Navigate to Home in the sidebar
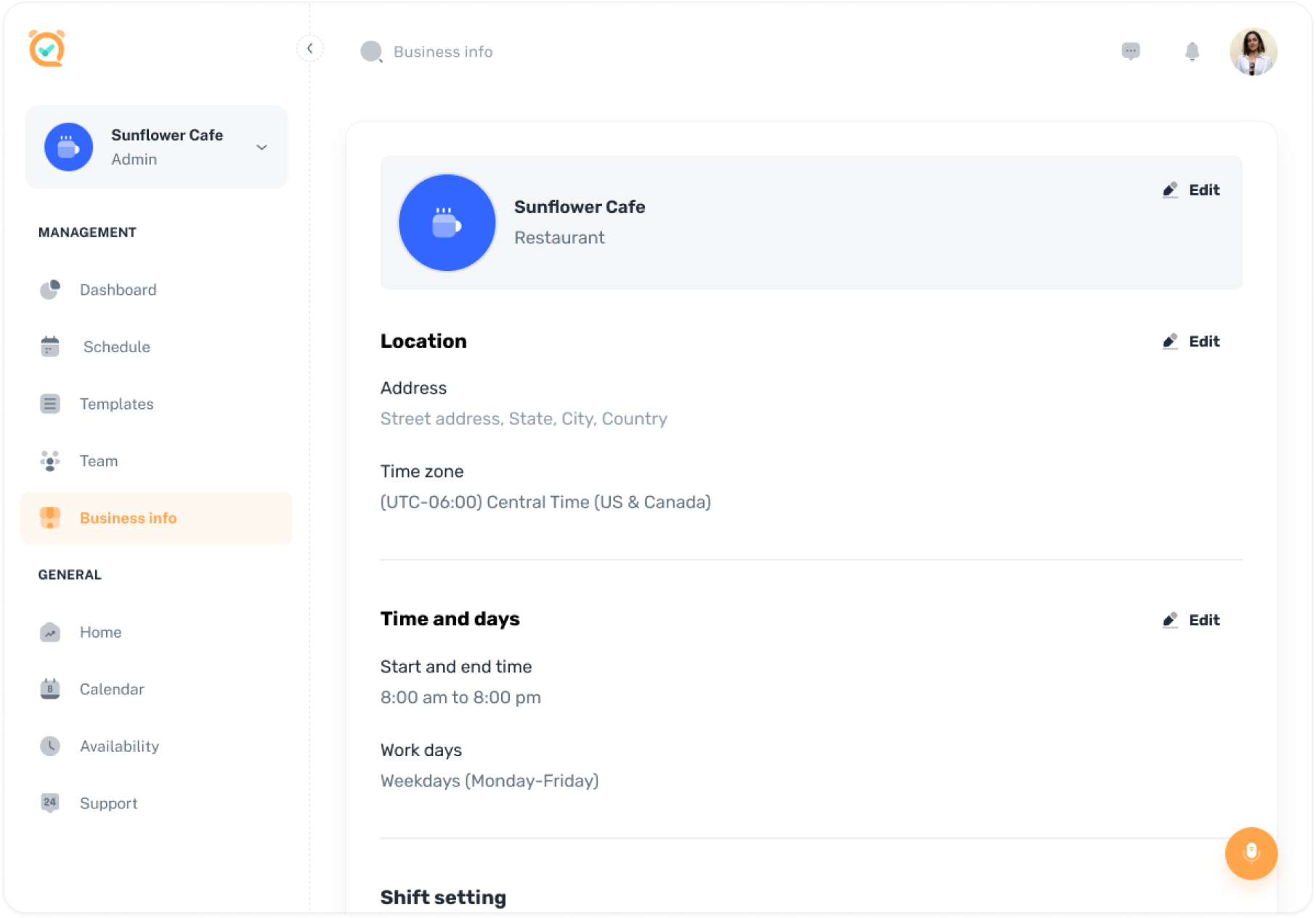This screenshot has width=1316, height=918. 100,632
